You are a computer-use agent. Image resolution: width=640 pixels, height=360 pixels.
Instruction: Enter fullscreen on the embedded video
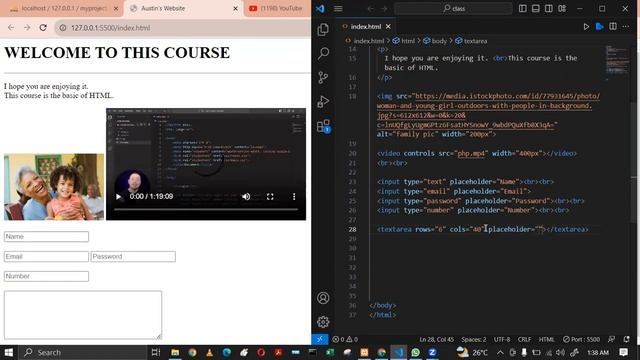[270, 197]
